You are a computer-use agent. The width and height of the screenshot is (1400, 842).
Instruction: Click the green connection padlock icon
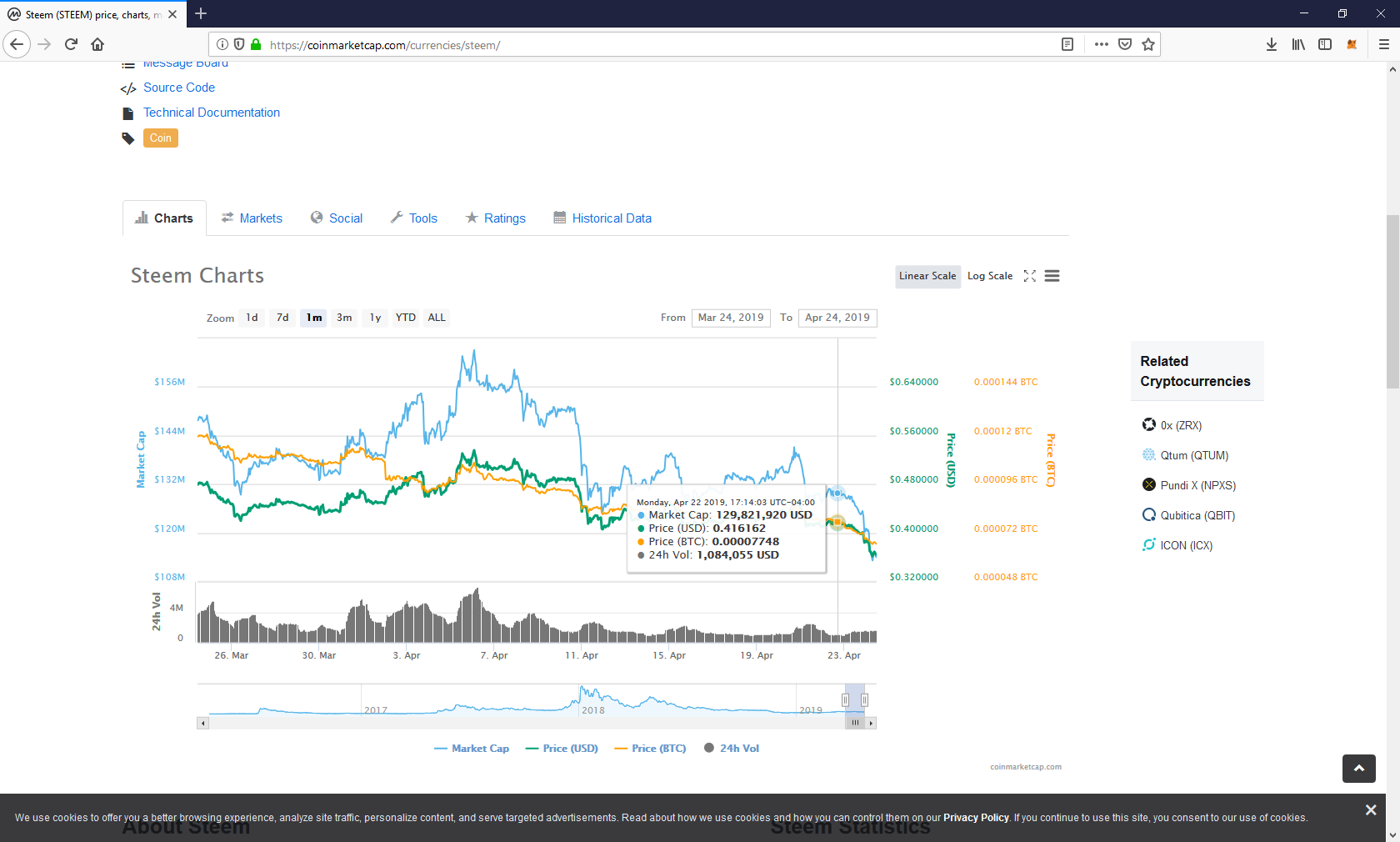[x=256, y=44]
